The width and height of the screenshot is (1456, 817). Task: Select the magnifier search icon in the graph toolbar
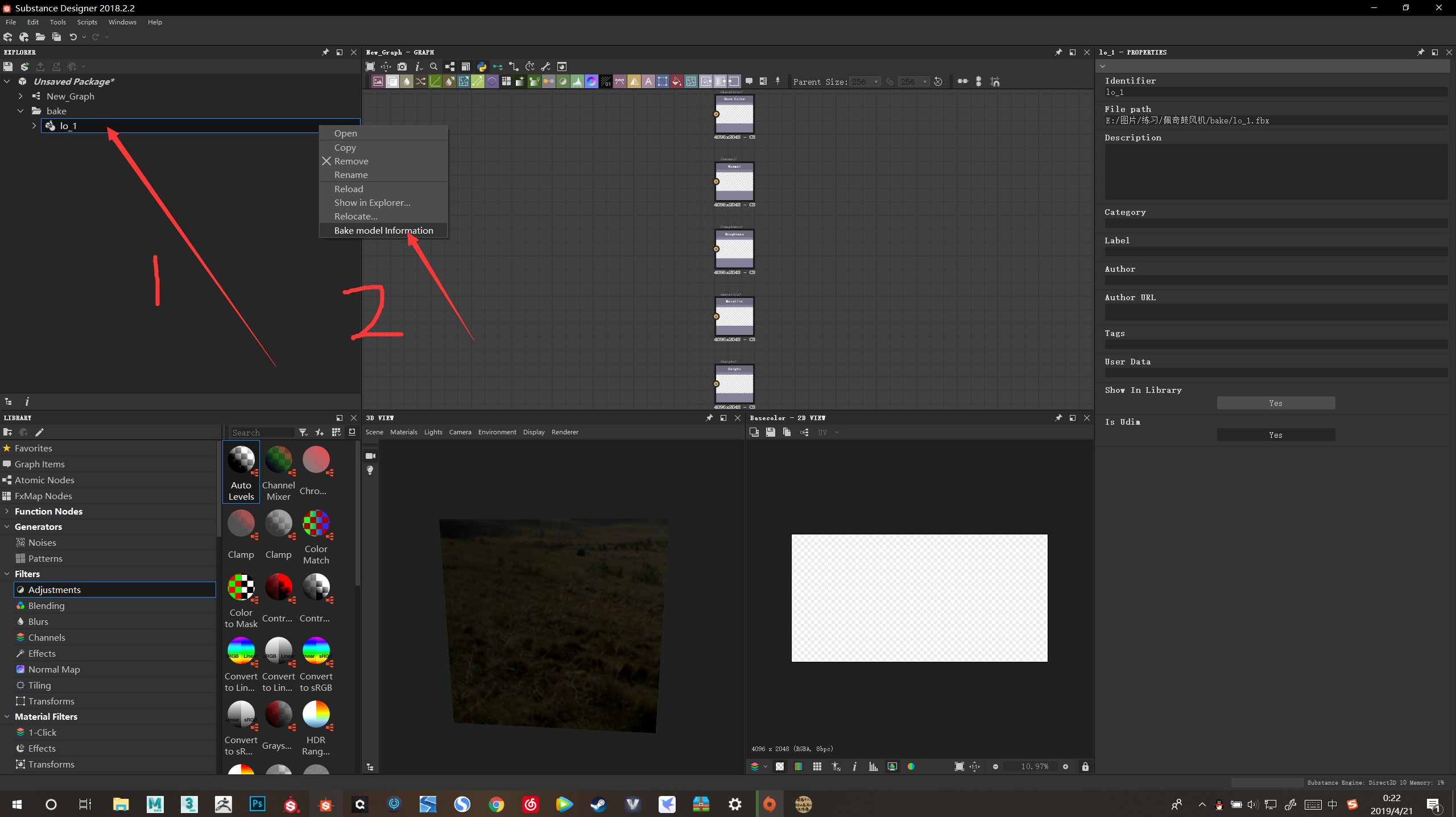[433, 67]
